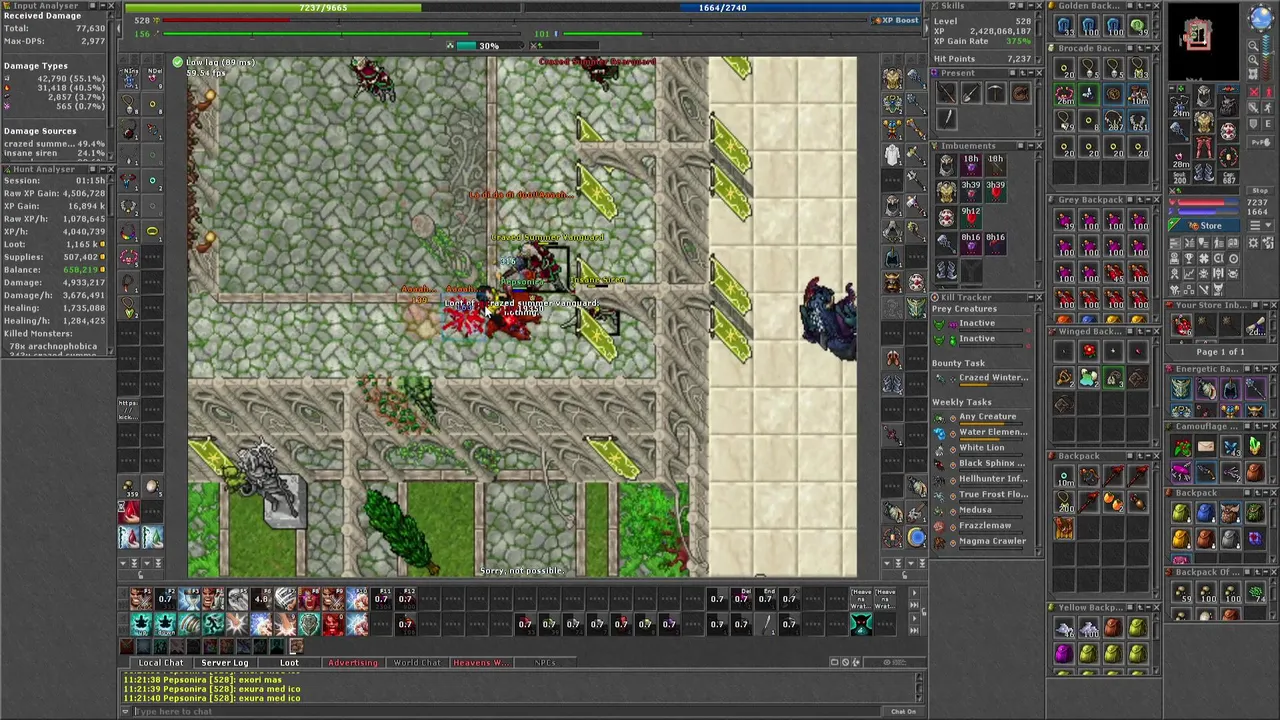Toggle the action bar lock icon
The width and height of the screenshot is (1280, 720).
pos(924,612)
